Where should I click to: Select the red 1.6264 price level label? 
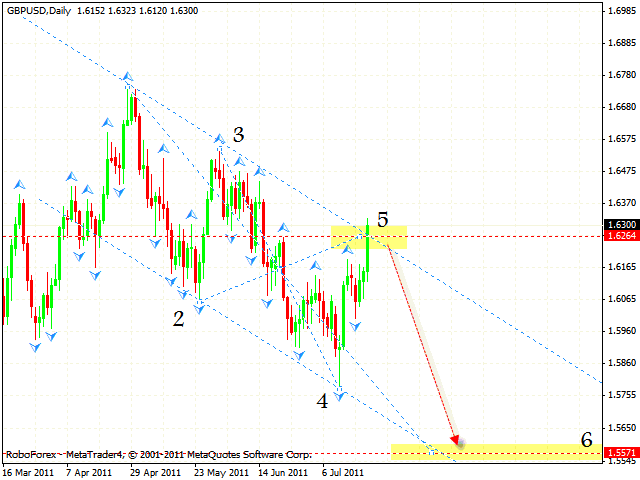(x=622, y=236)
